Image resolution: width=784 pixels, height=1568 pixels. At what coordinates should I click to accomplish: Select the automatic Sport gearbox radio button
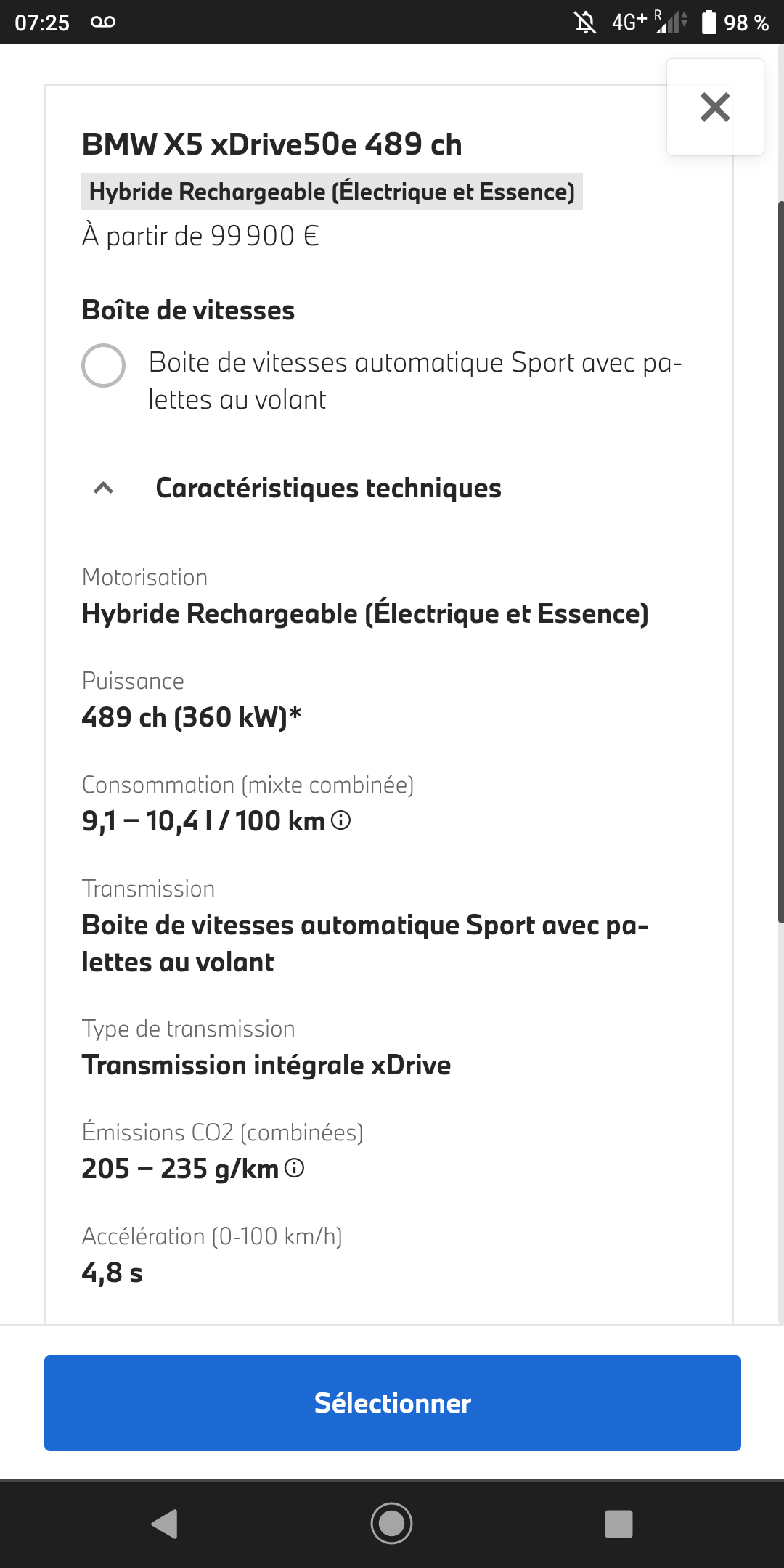[x=103, y=365]
